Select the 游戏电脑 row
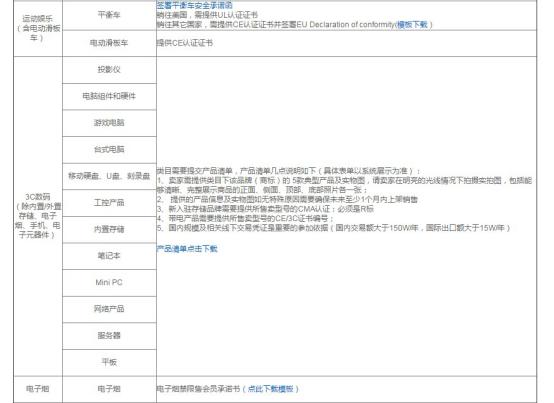Viewport: 554px width, 403px height. [x=109, y=123]
